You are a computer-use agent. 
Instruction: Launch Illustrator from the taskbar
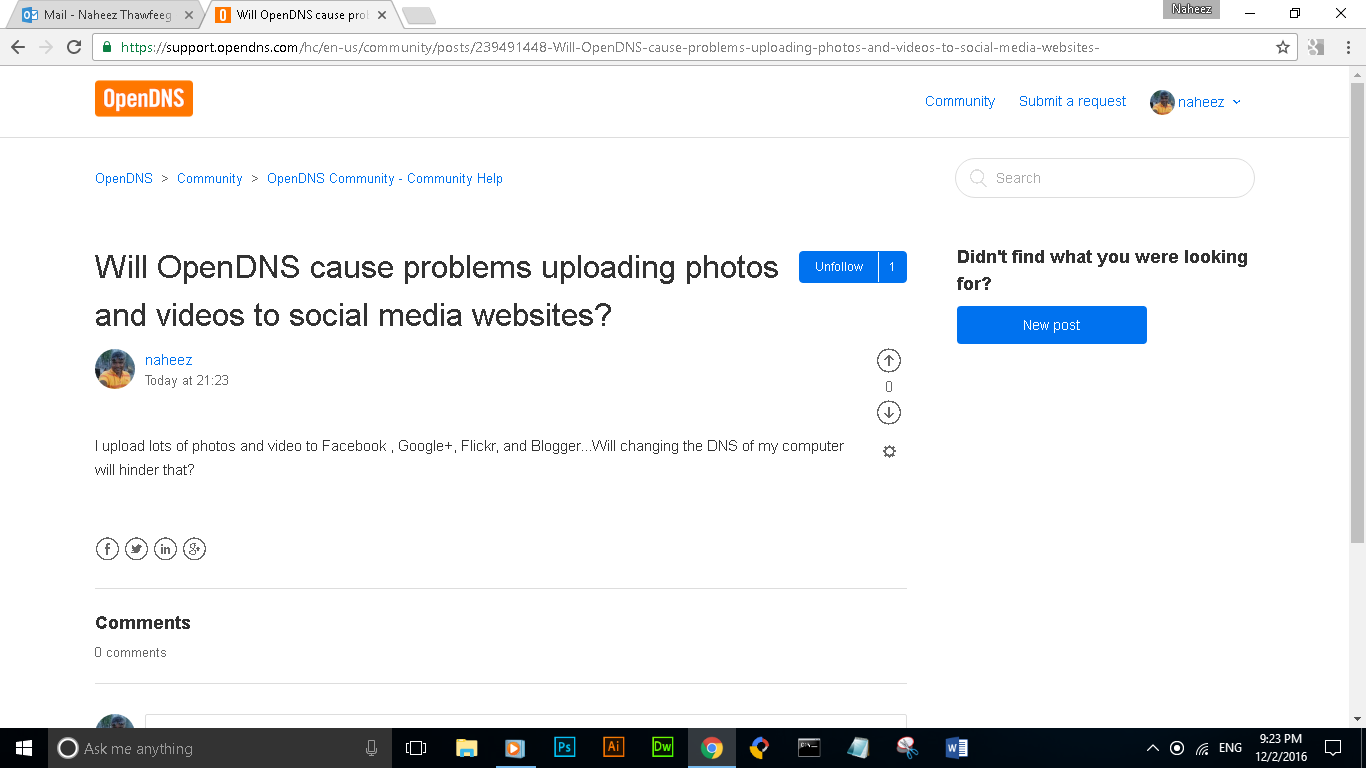click(x=613, y=748)
